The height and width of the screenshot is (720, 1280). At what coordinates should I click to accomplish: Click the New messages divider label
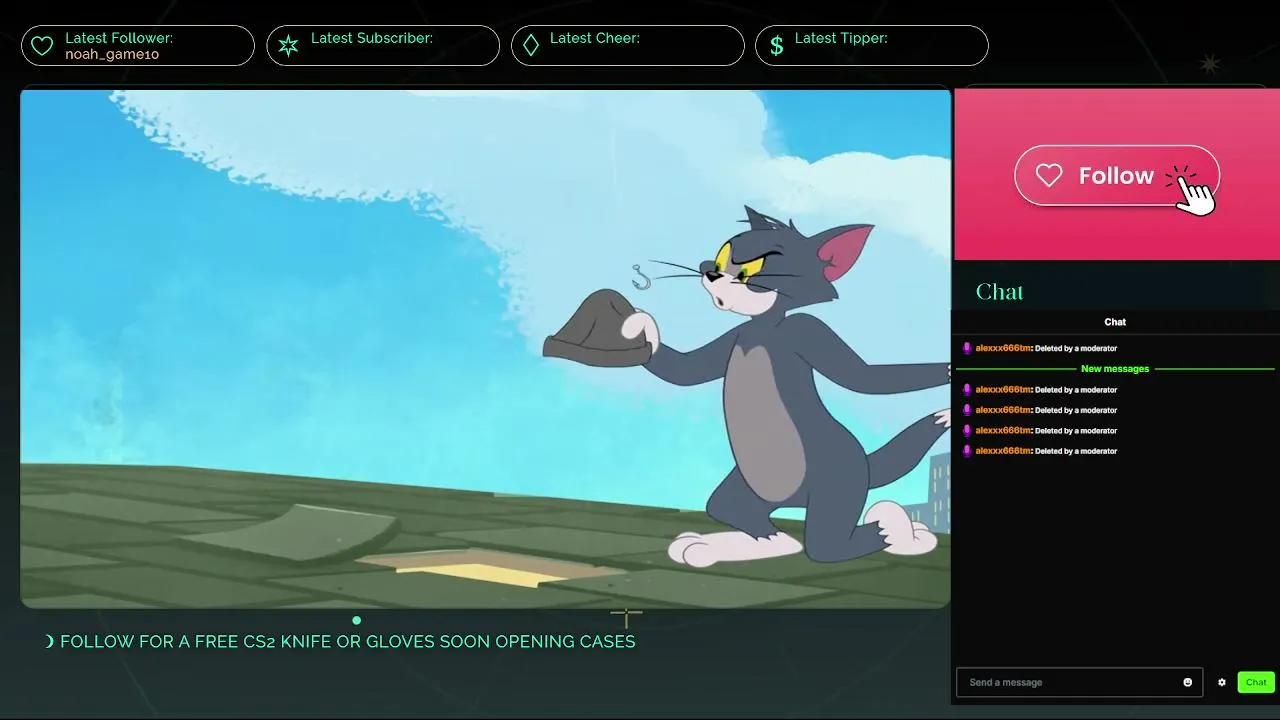click(1115, 369)
